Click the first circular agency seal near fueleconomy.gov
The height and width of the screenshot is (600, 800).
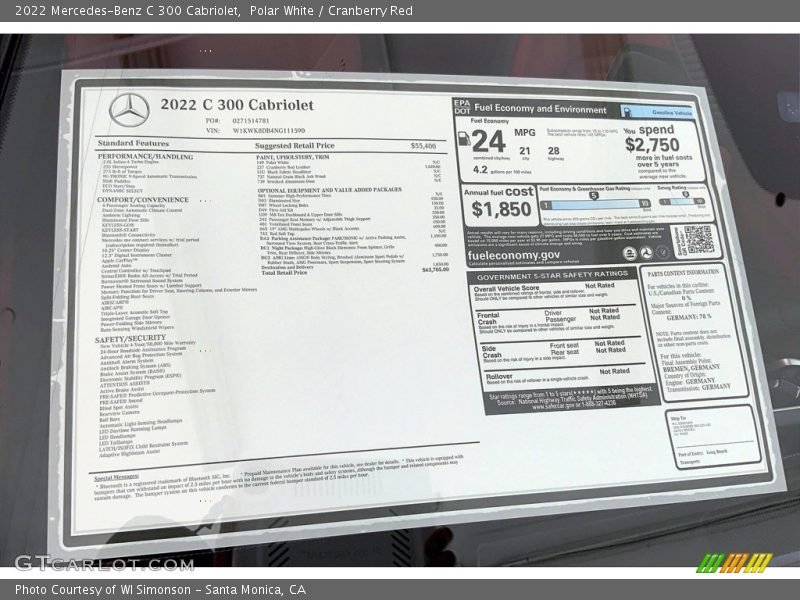(x=631, y=253)
